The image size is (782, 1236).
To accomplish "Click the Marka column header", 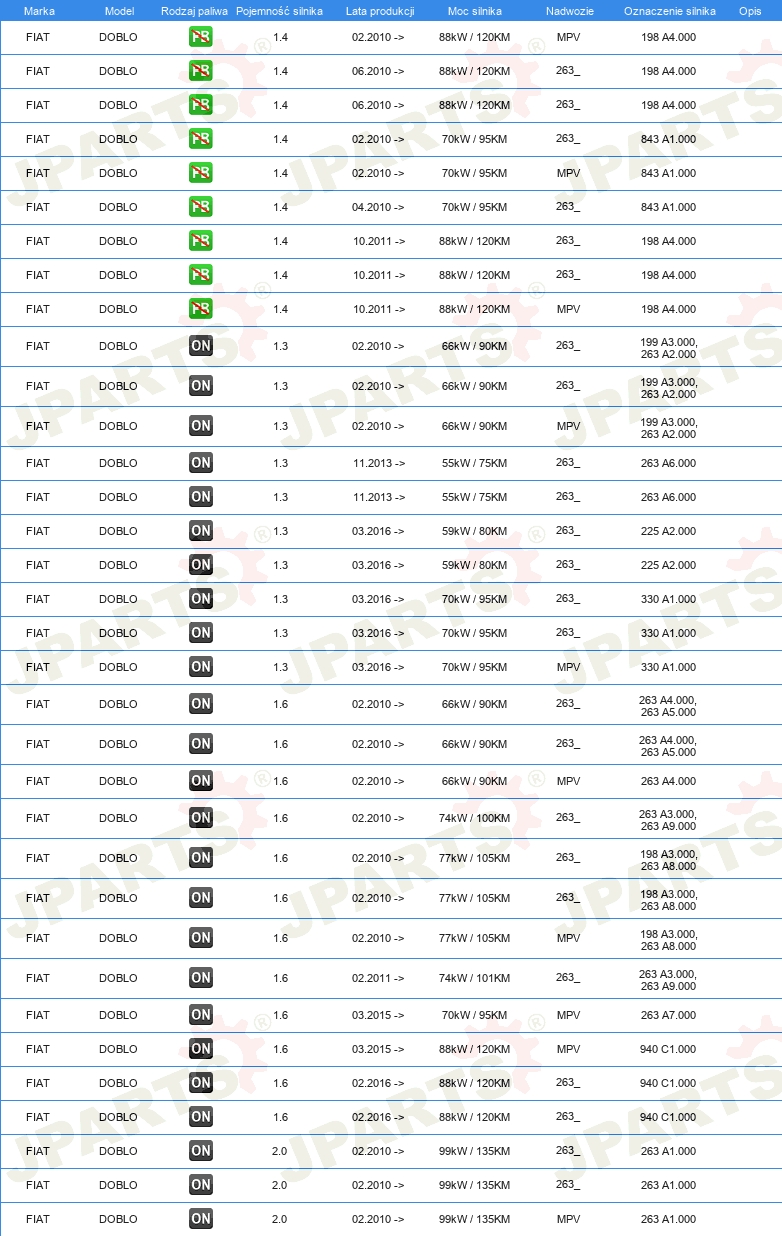I will tap(39, 10).
